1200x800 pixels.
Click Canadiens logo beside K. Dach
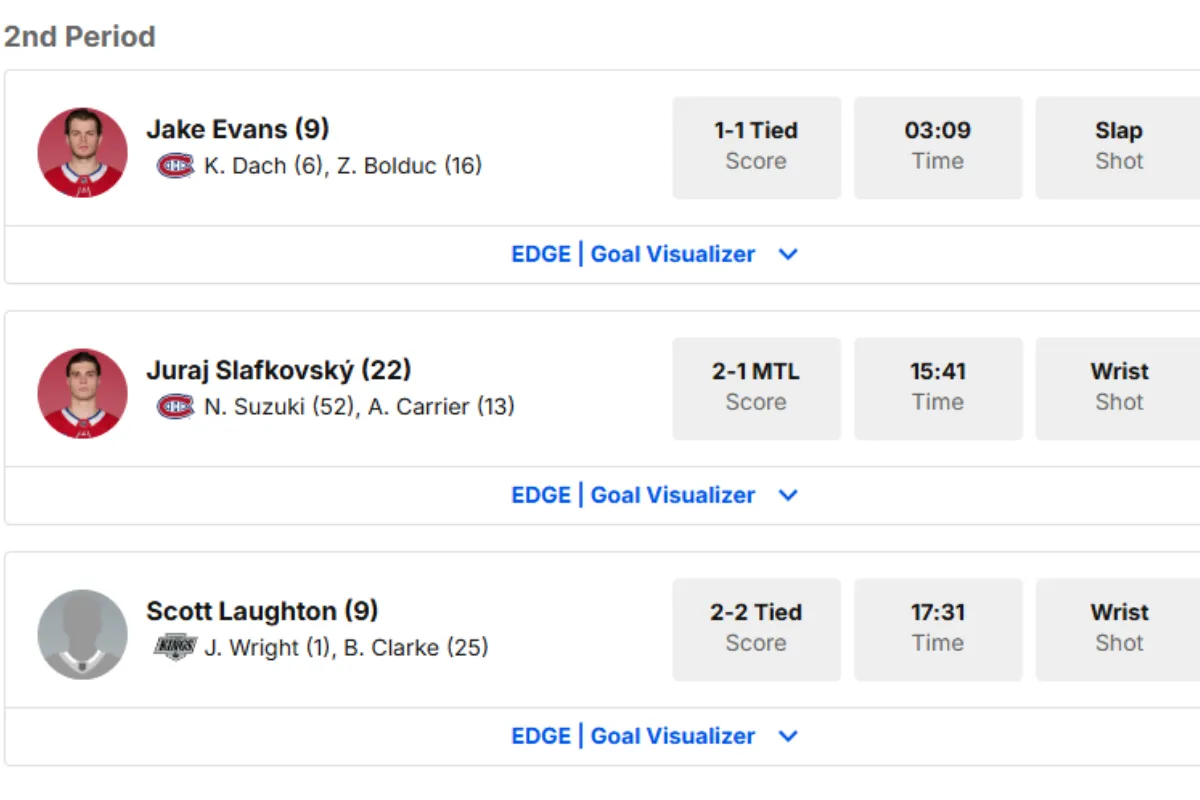coord(175,165)
